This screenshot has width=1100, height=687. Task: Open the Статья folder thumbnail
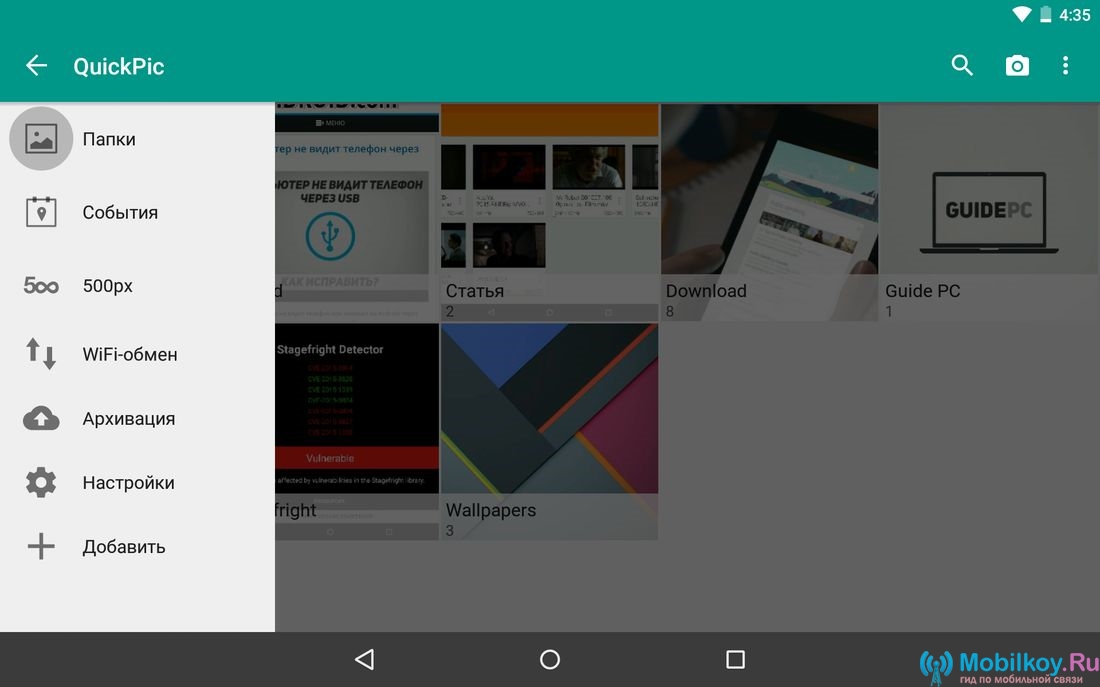click(549, 212)
